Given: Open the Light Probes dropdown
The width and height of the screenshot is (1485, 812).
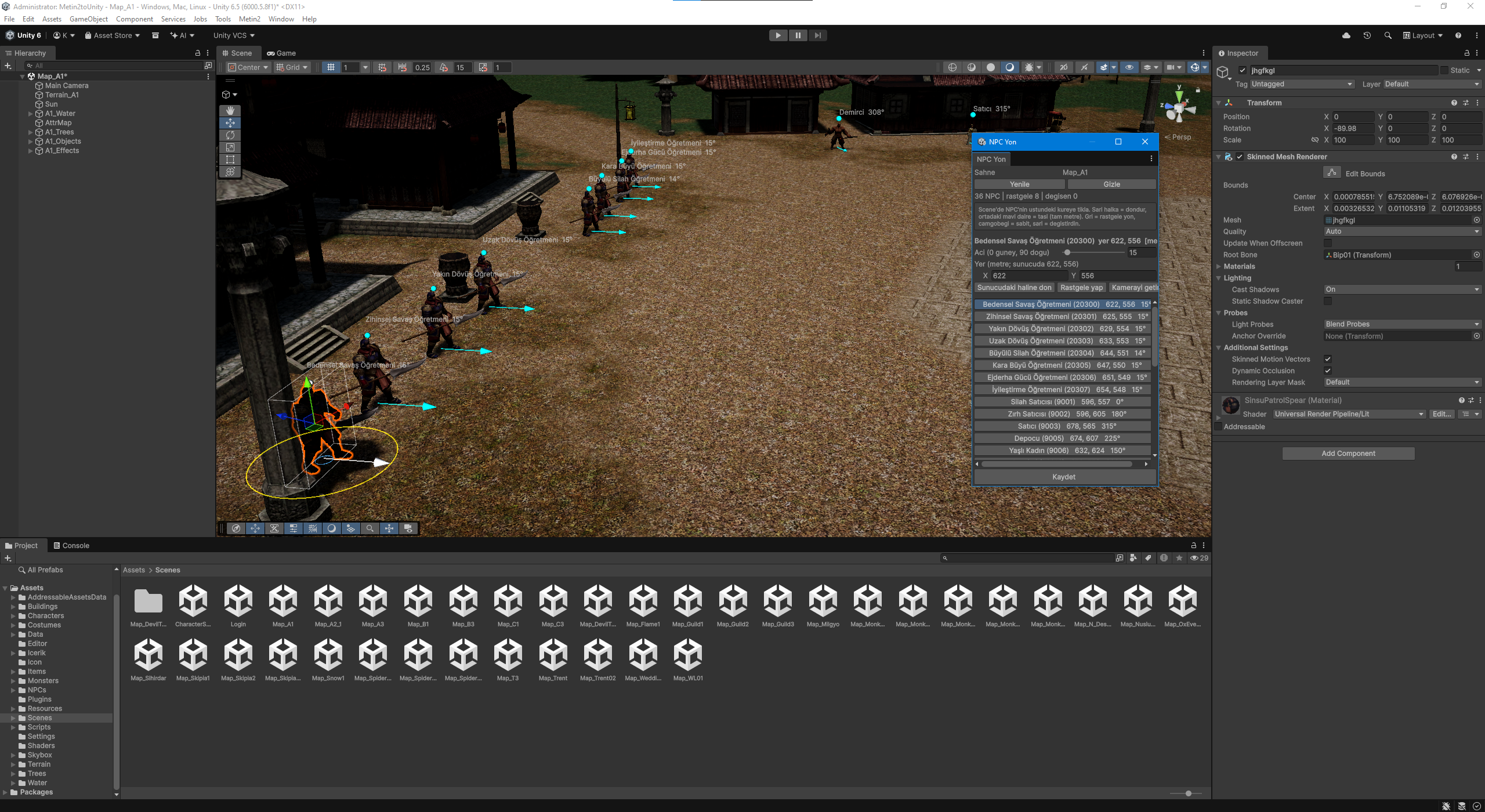Looking at the screenshot, I should [x=1402, y=324].
